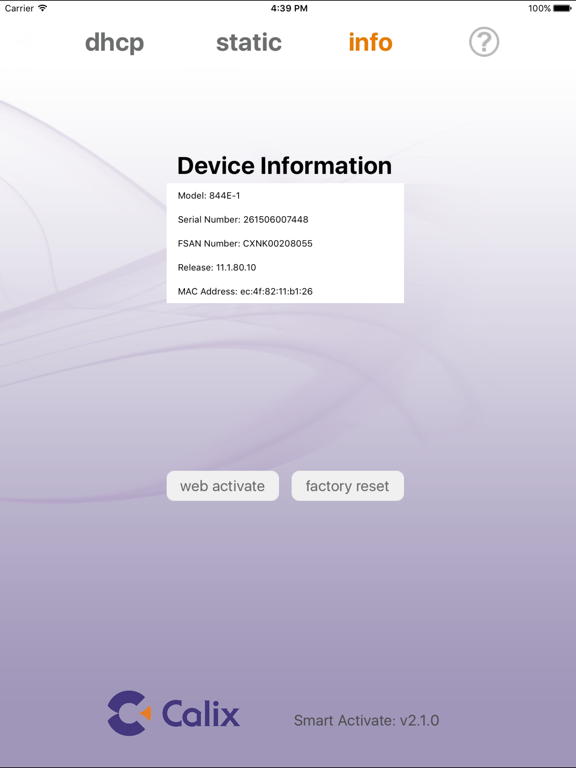Select Release: 11.1.80.10 text
The height and width of the screenshot is (768, 576).
click(216, 267)
